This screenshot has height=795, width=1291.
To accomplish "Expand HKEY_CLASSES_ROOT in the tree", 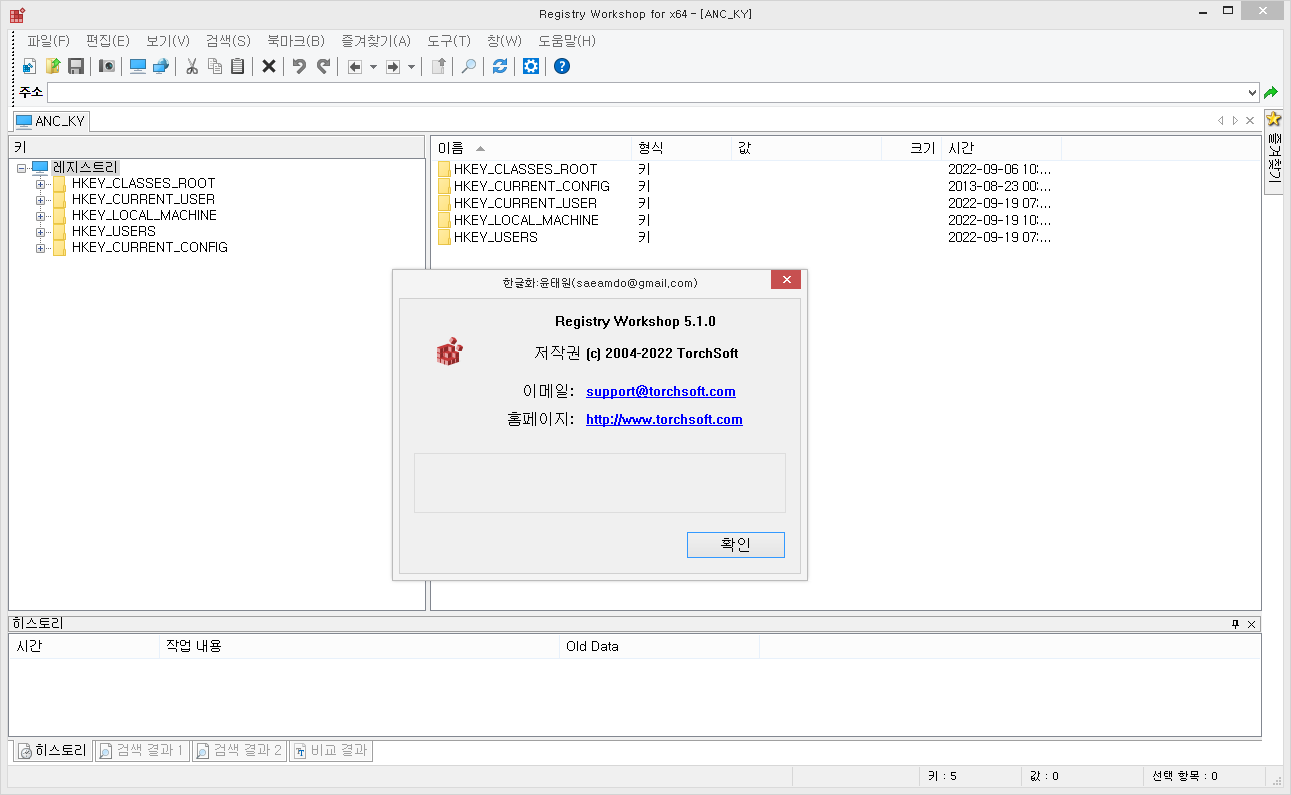I will pos(41,184).
